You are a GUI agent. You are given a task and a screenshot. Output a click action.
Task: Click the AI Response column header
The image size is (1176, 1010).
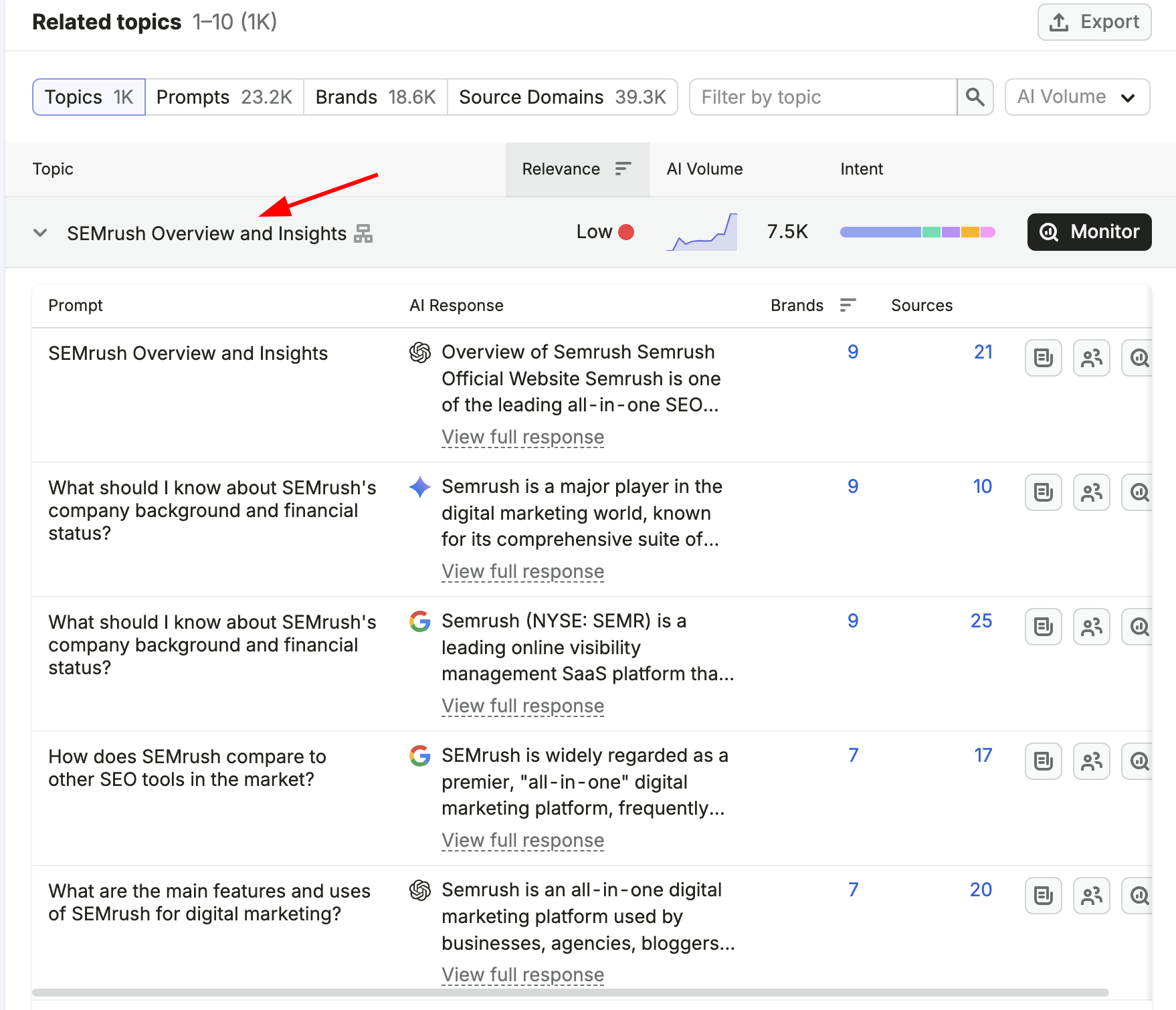[x=456, y=306]
